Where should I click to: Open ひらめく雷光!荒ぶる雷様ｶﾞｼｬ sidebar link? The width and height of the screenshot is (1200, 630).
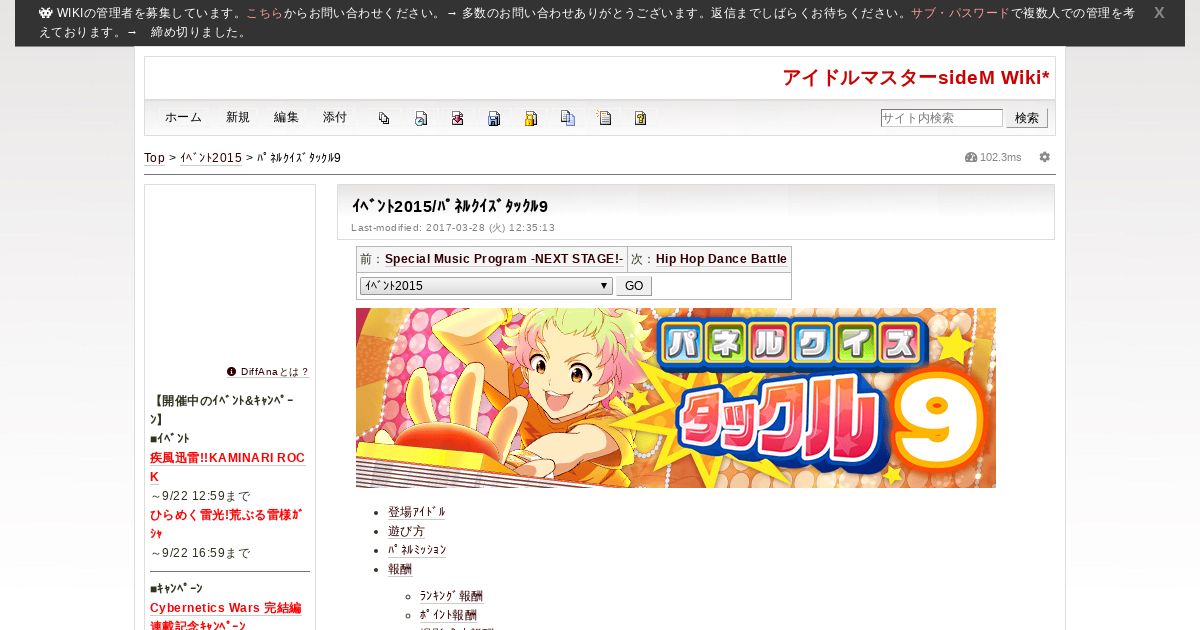225,524
